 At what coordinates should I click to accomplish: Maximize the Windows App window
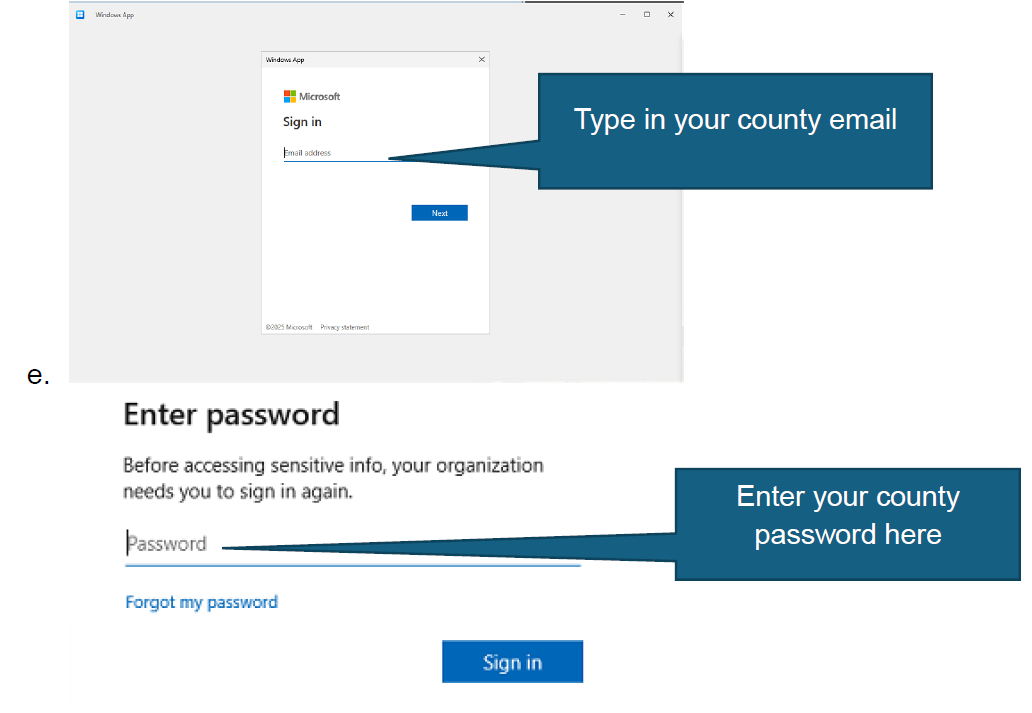[646, 15]
